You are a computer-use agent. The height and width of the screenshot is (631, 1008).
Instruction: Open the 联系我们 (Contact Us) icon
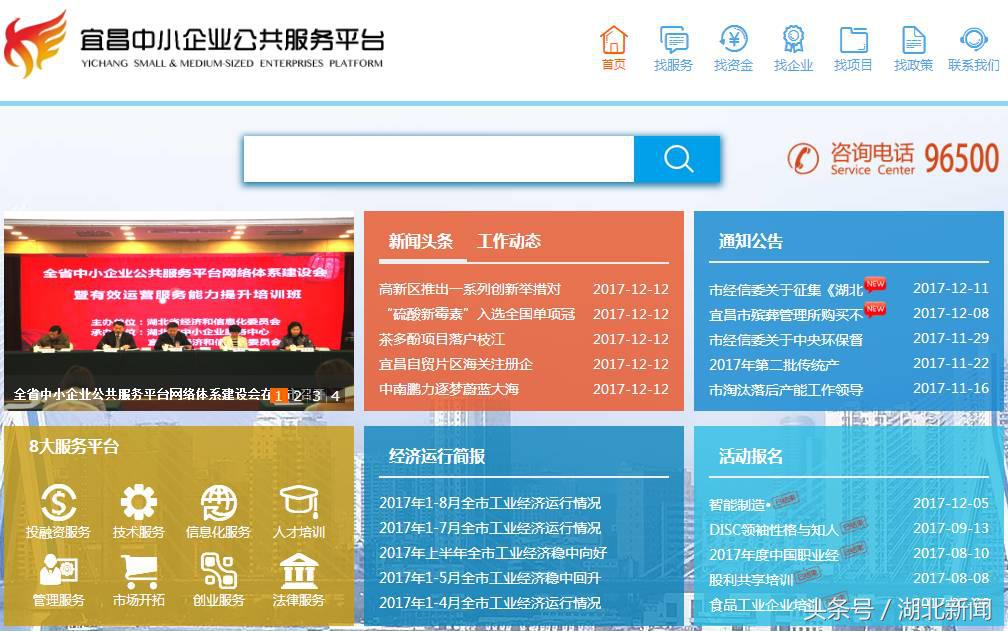(x=972, y=45)
